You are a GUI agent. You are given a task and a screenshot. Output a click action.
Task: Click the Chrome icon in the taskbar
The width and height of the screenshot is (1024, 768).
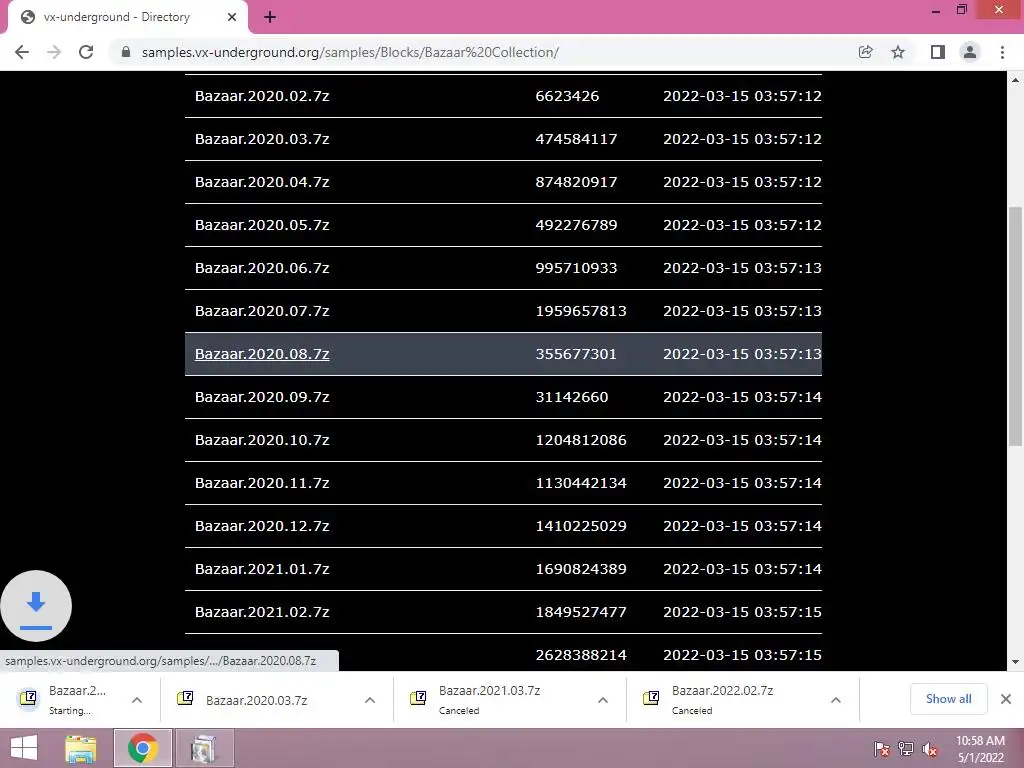[142, 748]
